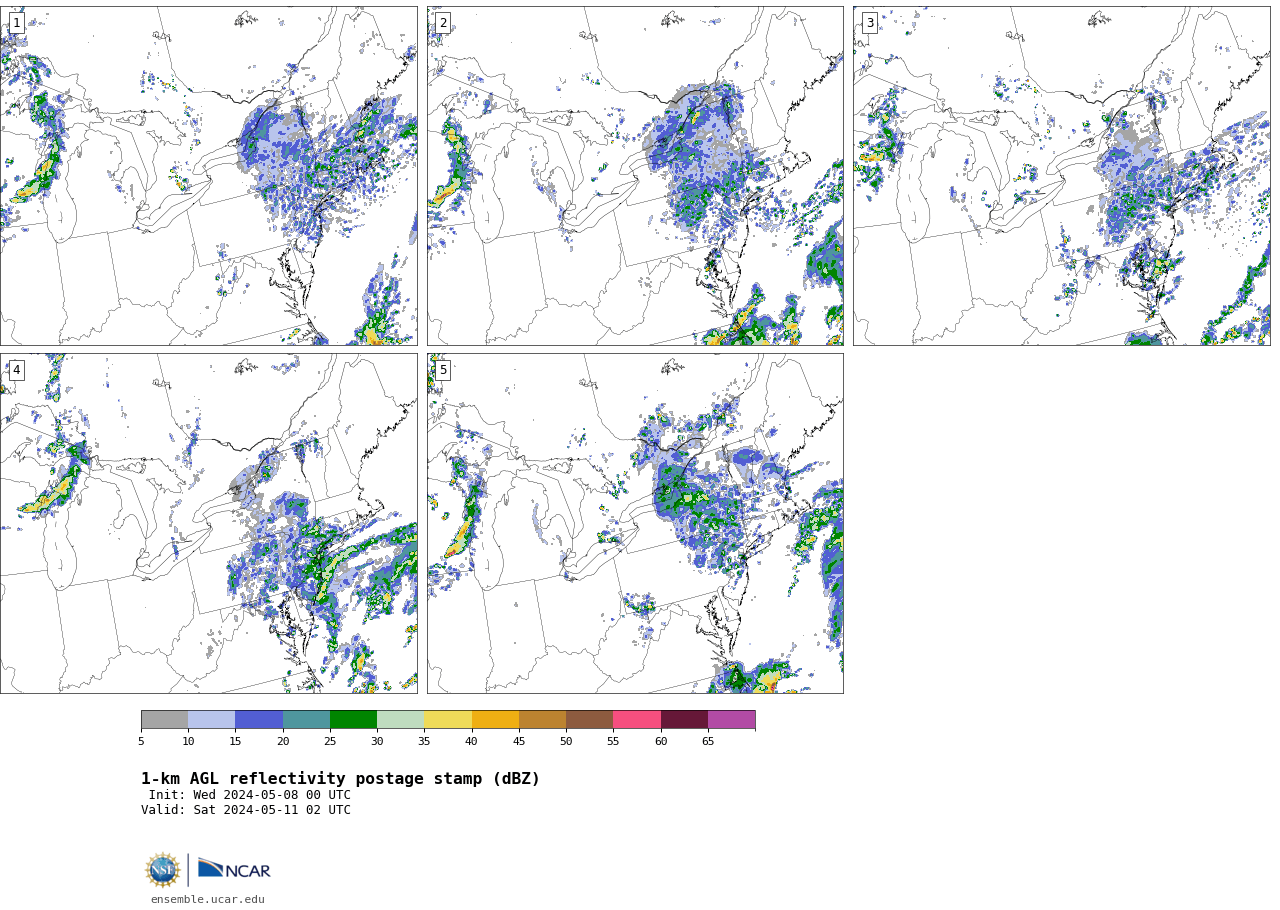The height and width of the screenshot is (910, 1280).
Task: Click the Valid: Sat 2024-05-11 02 UTC line
Action: (x=246, y=810)
